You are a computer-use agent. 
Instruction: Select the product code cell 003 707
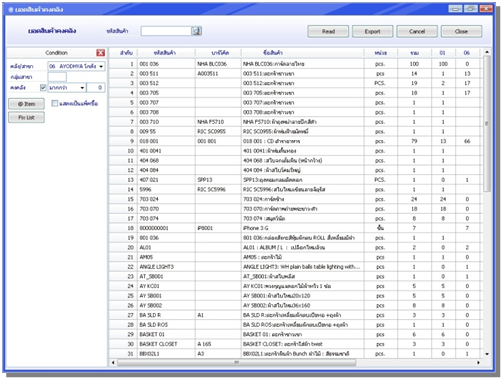(166, 102)
